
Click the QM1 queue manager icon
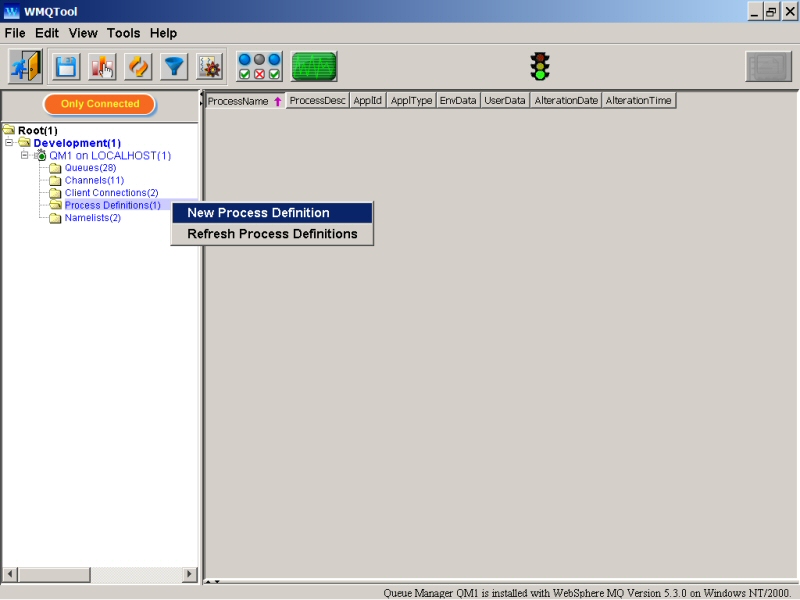(x=41, y=155)
